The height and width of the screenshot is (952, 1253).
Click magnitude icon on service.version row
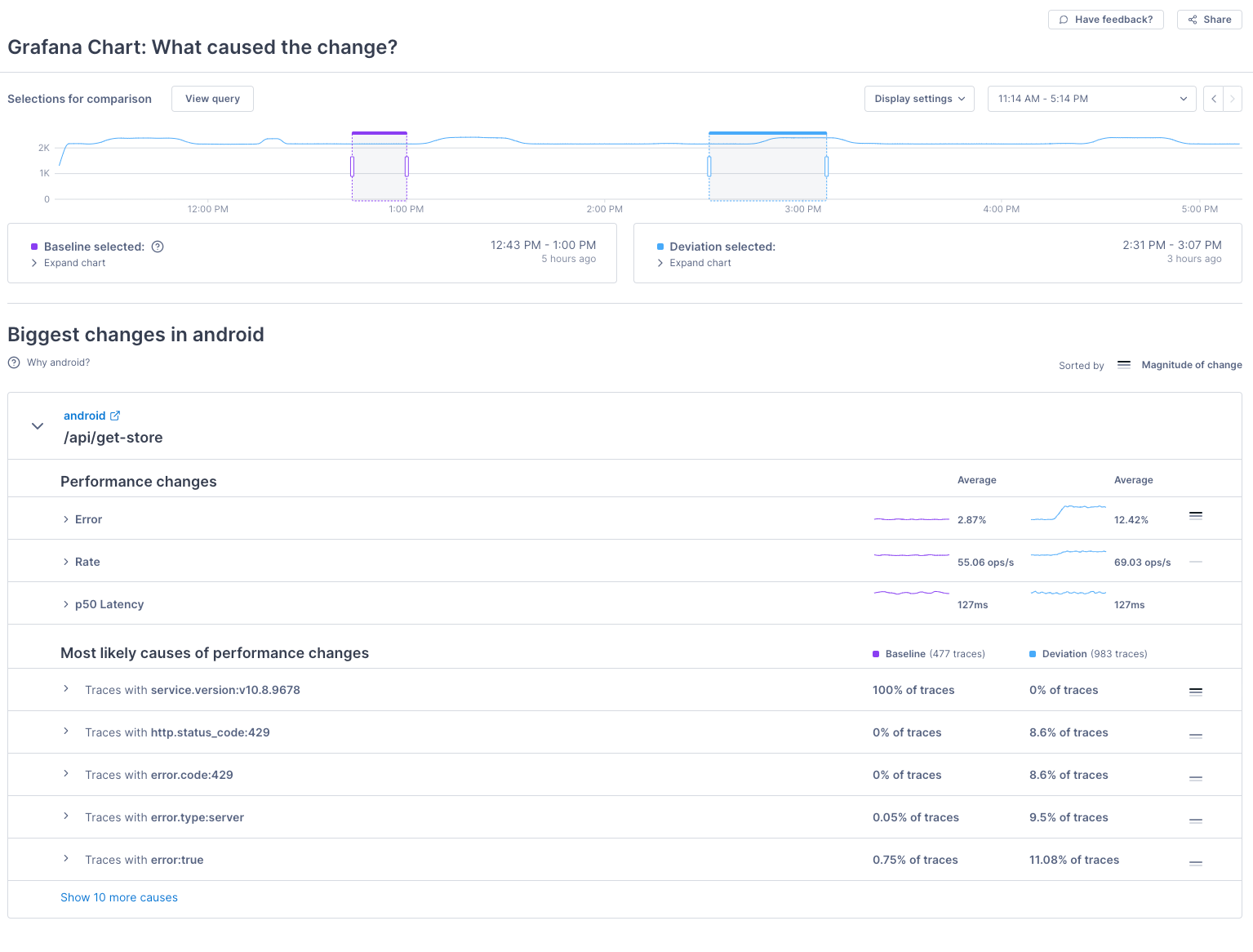click(1196, 692)
